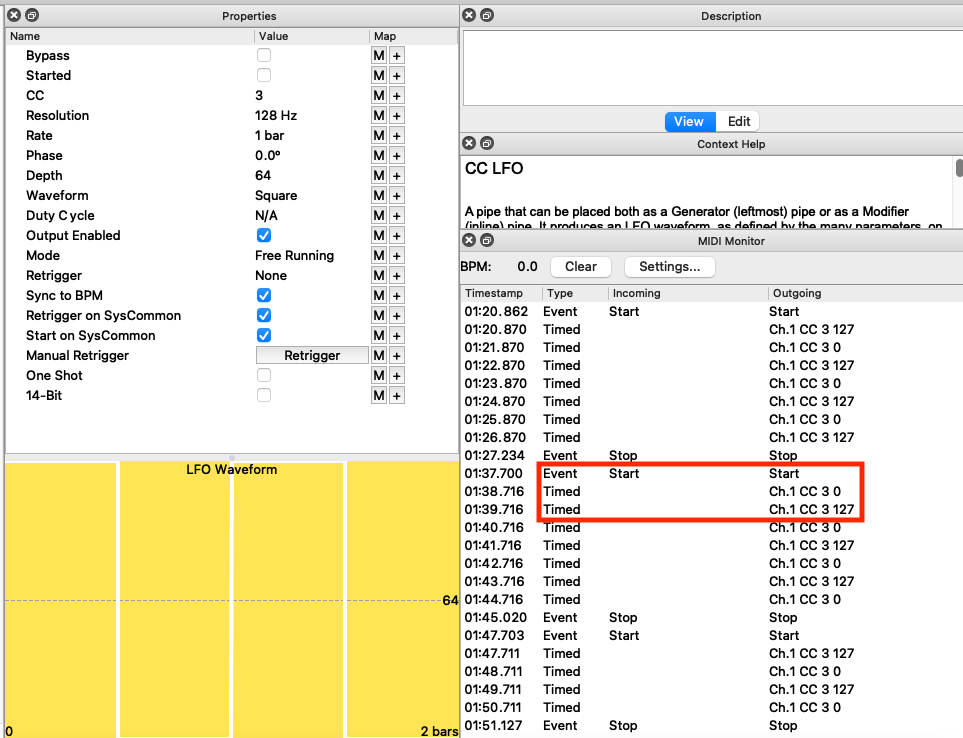Viewport: 963px width, 738px height.
Task: Toggle the Bypass checkbox
Action: (x=264, y=55)
